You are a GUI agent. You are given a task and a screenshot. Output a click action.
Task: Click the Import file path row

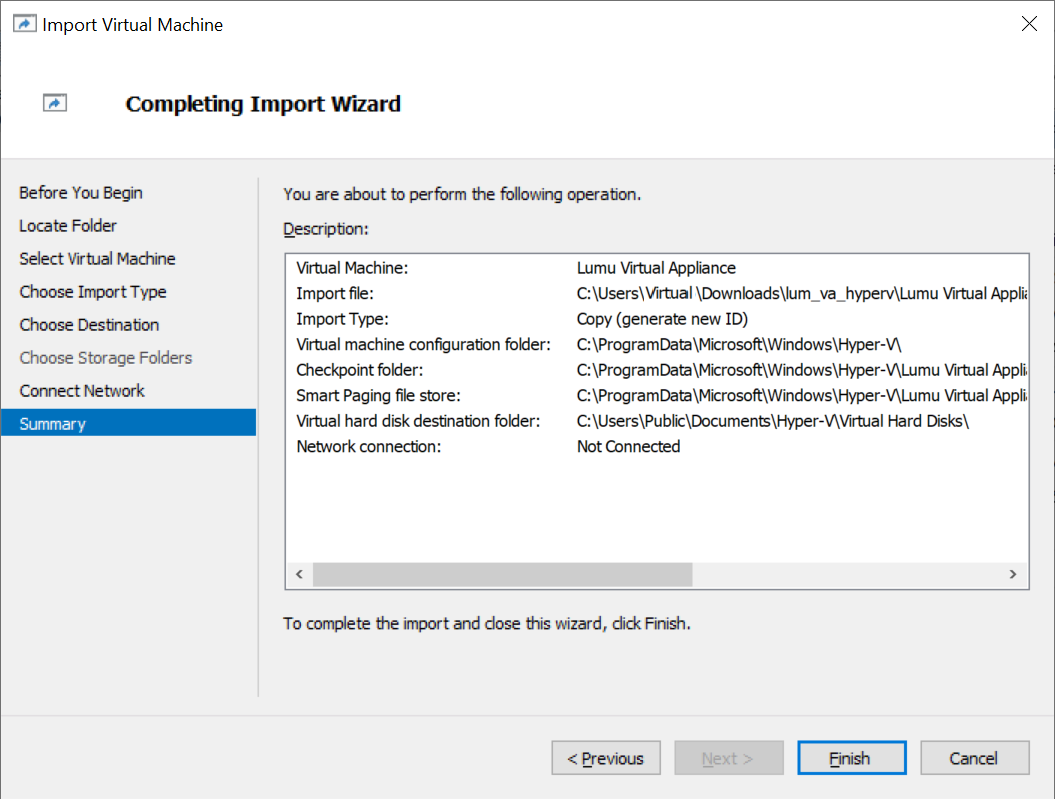[660, 294]
